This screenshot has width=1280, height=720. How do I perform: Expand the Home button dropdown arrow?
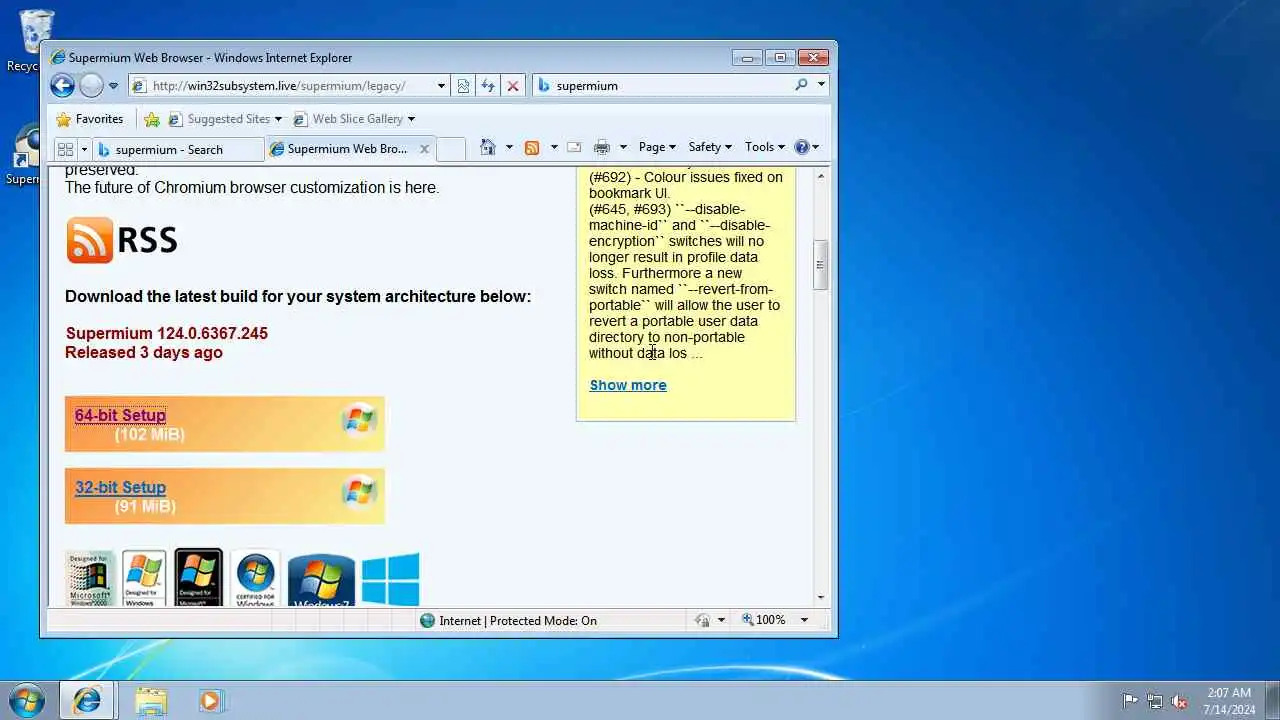coord(509,147)
